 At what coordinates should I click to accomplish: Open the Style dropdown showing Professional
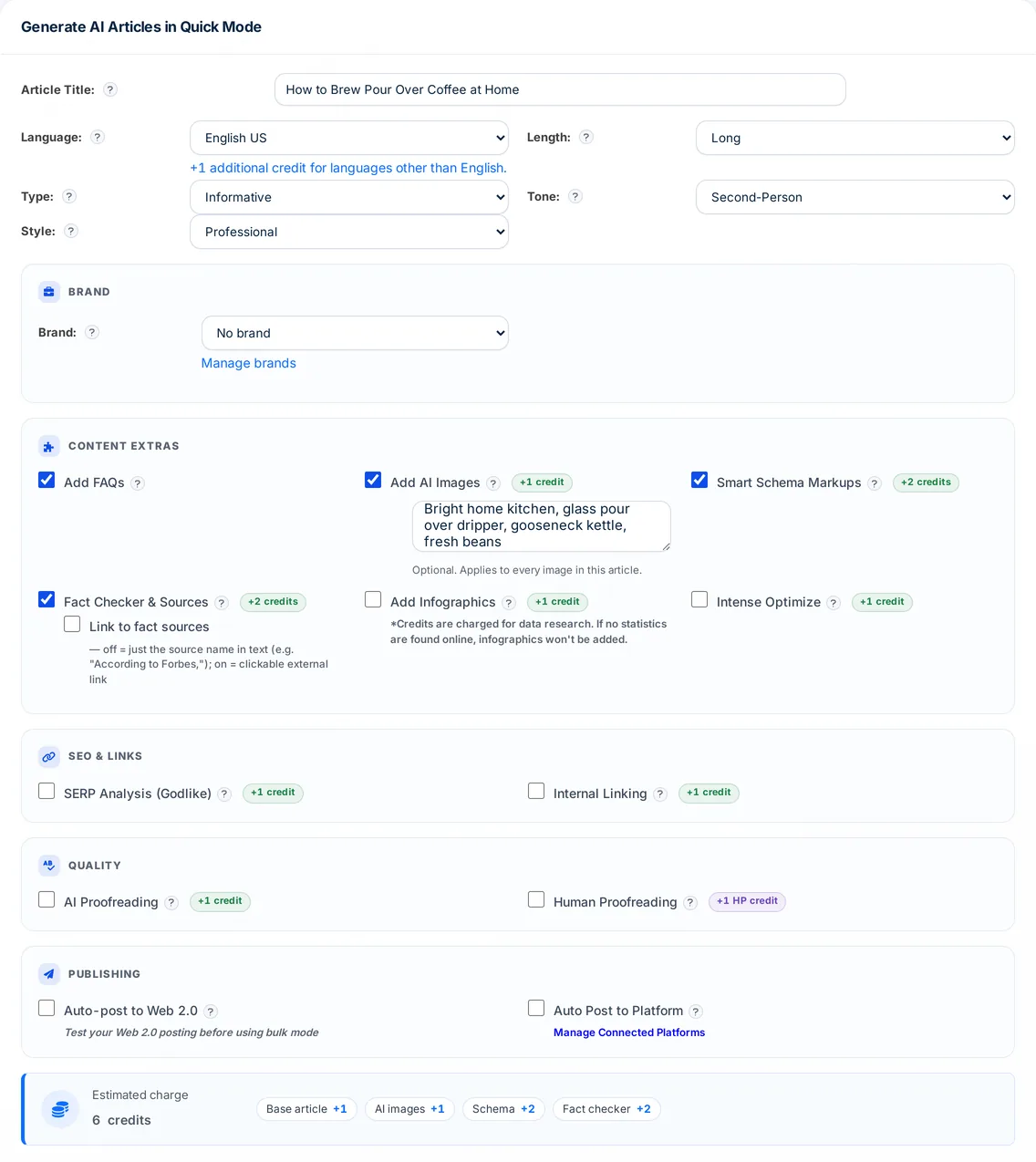pos(349,232)
